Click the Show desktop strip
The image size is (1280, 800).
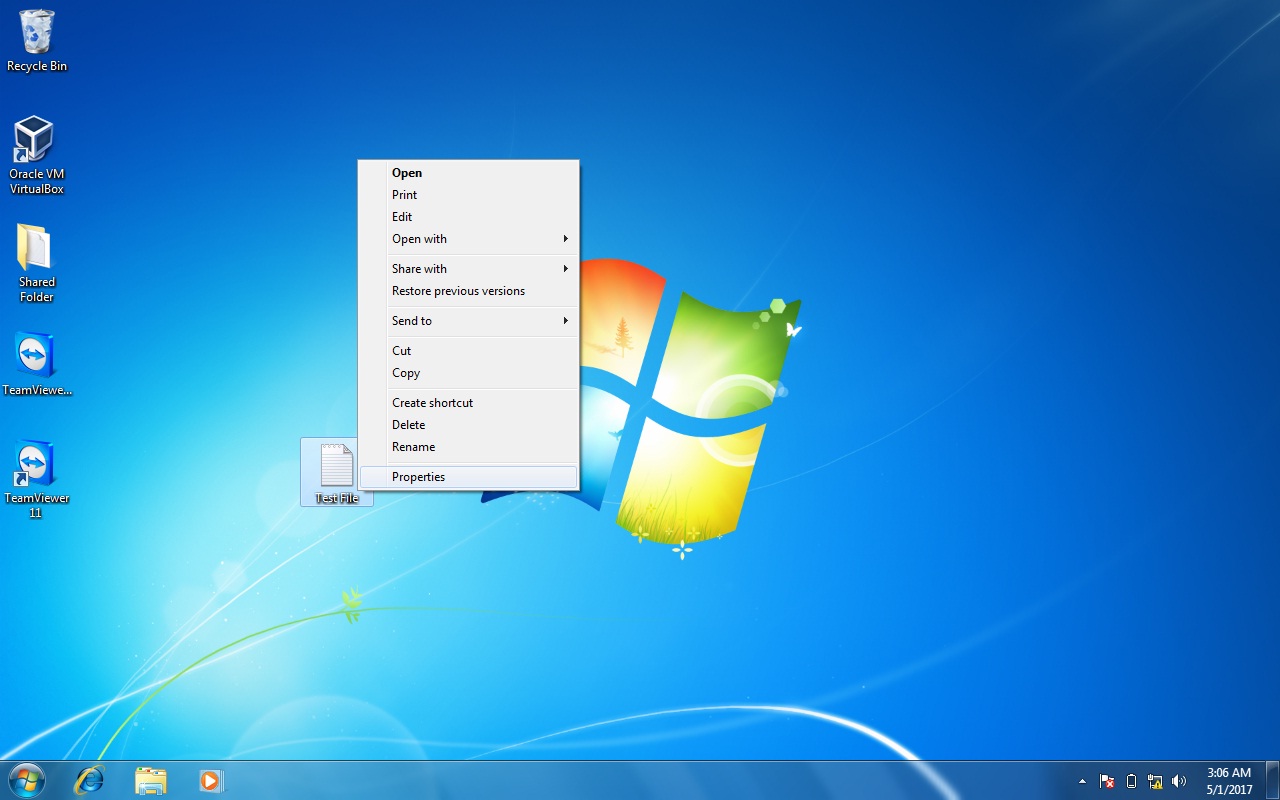pyautogui.click(x=1272, y=781)
